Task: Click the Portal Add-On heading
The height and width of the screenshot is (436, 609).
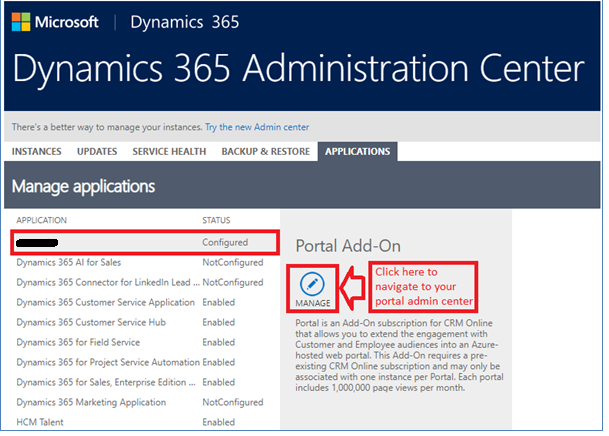Action: 348,246
